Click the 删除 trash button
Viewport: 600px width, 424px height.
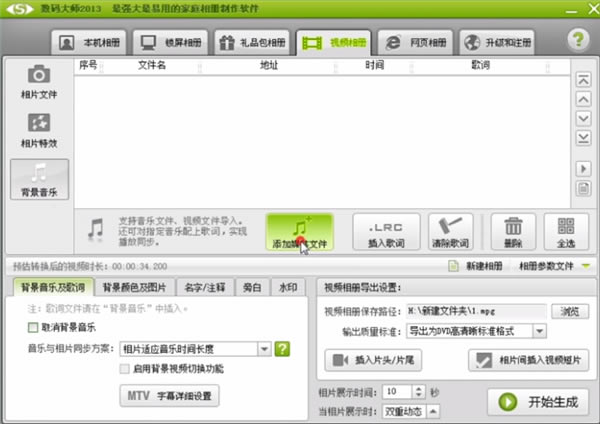click(x=513, y=232)
